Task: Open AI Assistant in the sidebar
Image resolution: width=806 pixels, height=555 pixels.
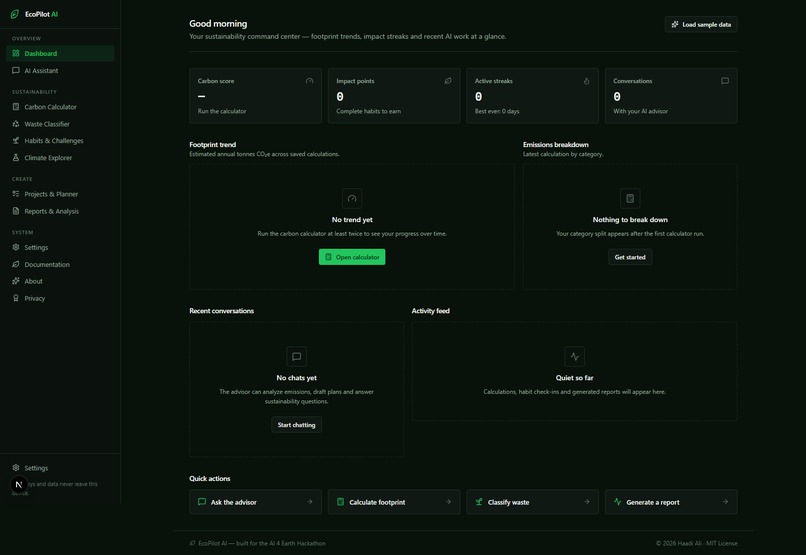Action: click(60, 70)
